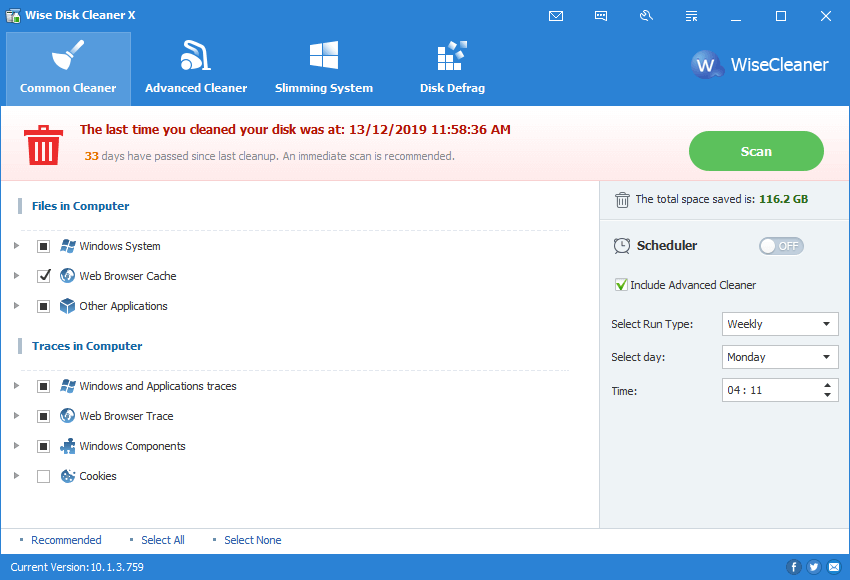850x580 pixels.
Task: Open the Facebook icon in status bar
Action: [794, 567]
